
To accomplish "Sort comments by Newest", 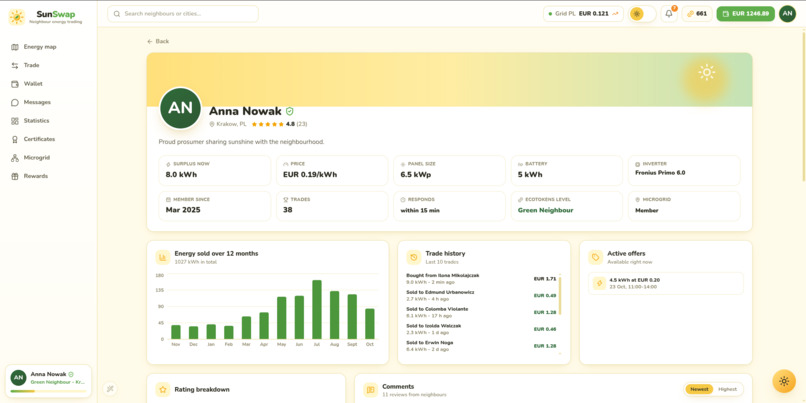I will click(x=699, y=389).
